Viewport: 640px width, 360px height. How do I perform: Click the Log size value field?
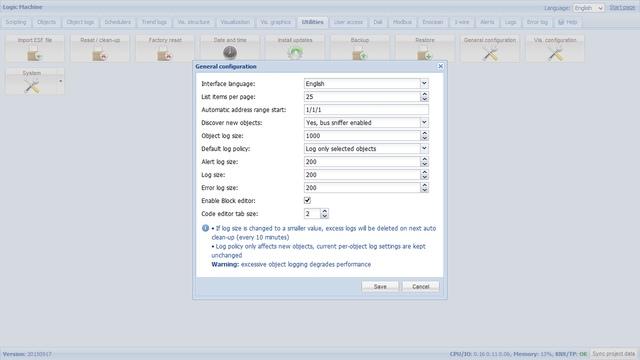pyautogui.click(x=362, y=175)
